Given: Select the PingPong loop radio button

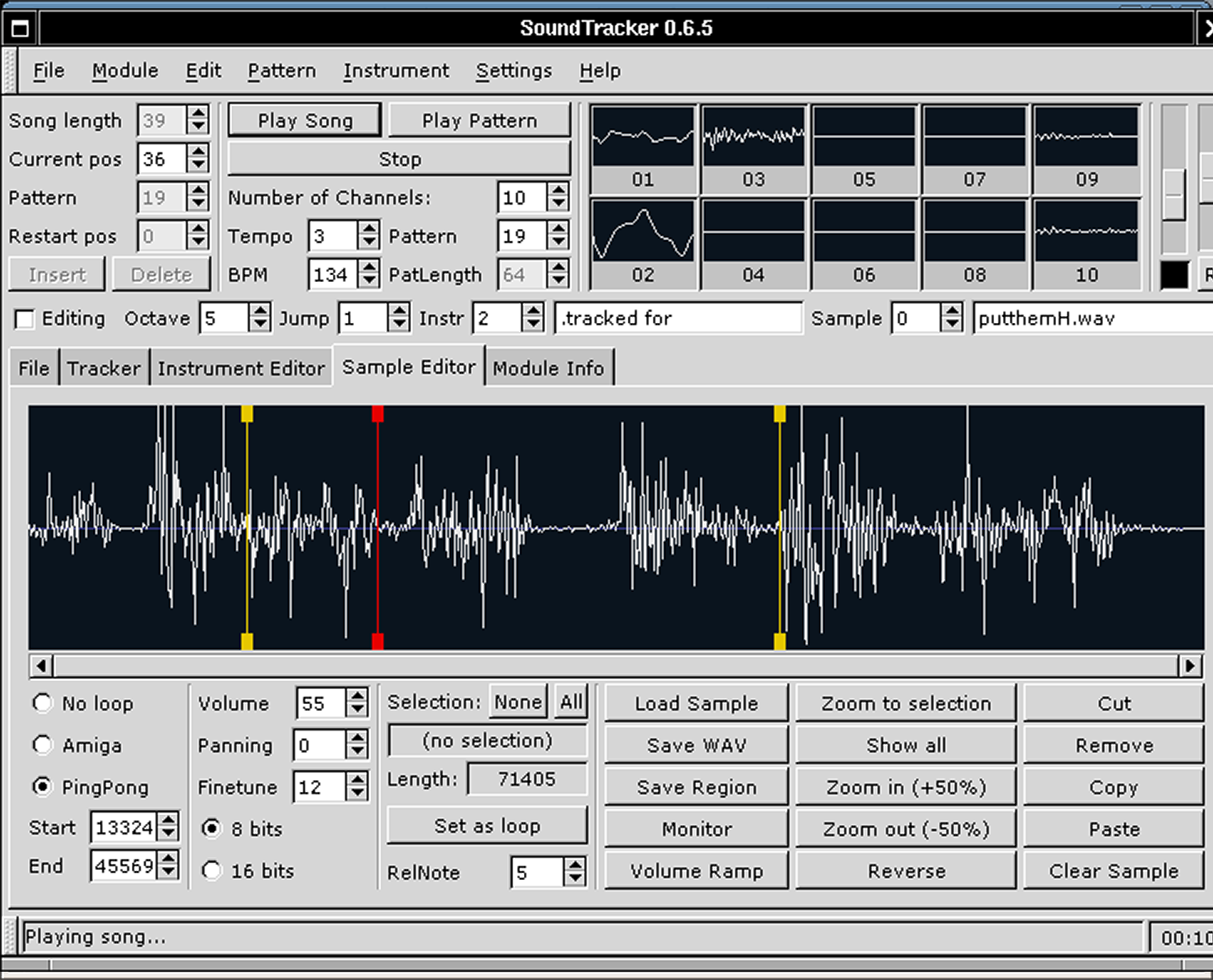Looking at the screenshot, I should pos(42,787).
